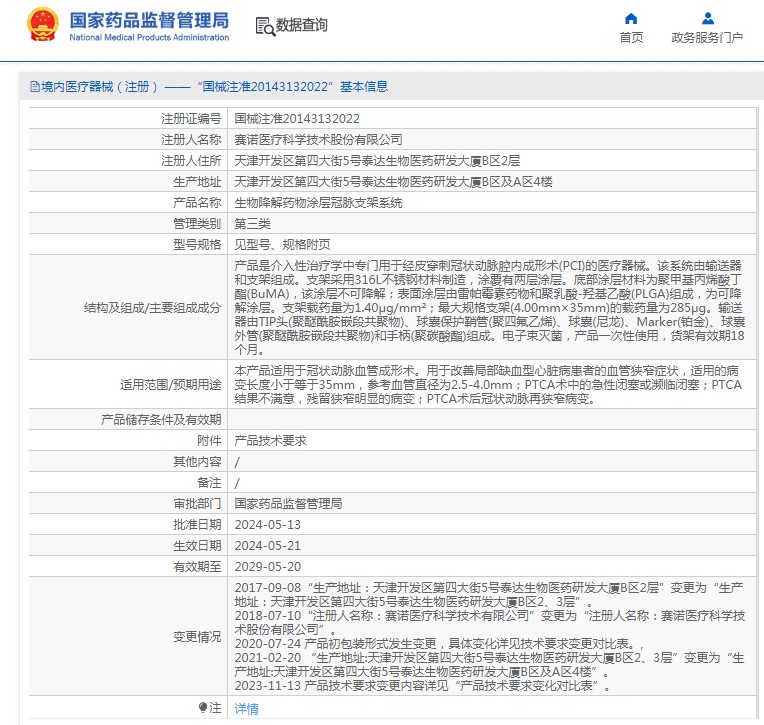Click the 政务服务门户 user icon
This screenshot has height=725, width=764.
tap(707, 19)
